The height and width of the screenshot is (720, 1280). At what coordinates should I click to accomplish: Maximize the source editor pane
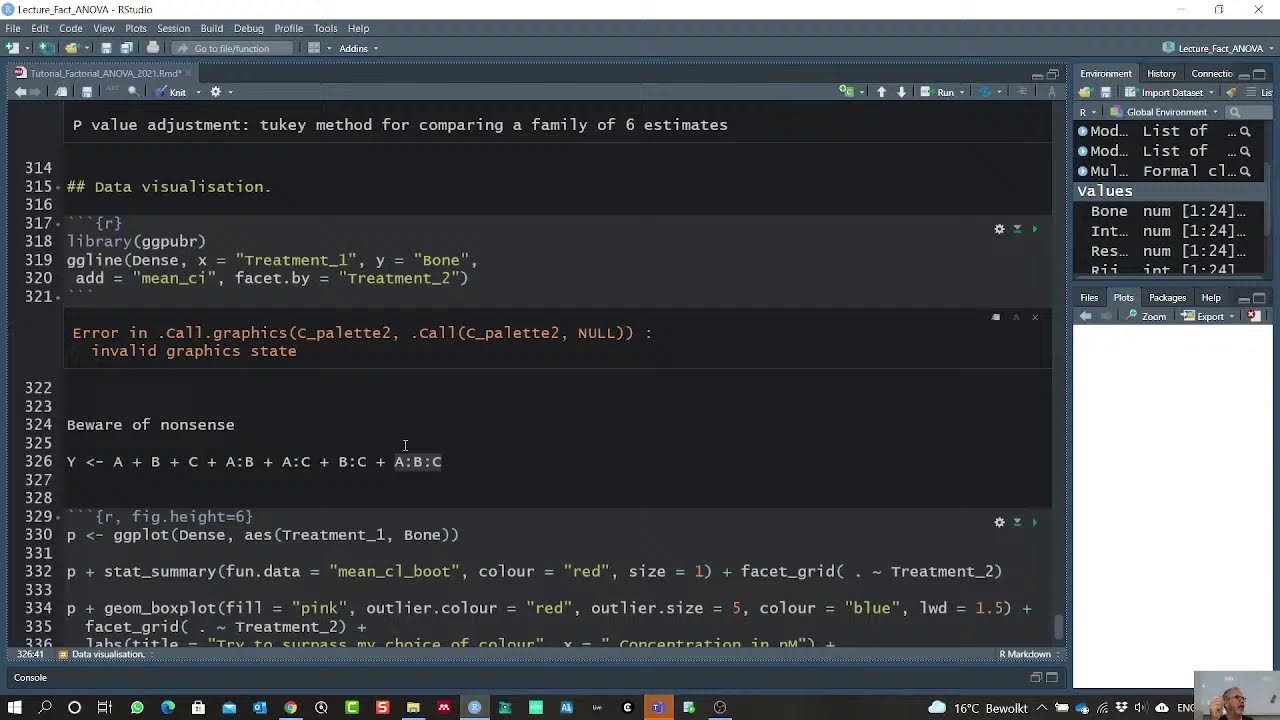(x=1052, y=74)
